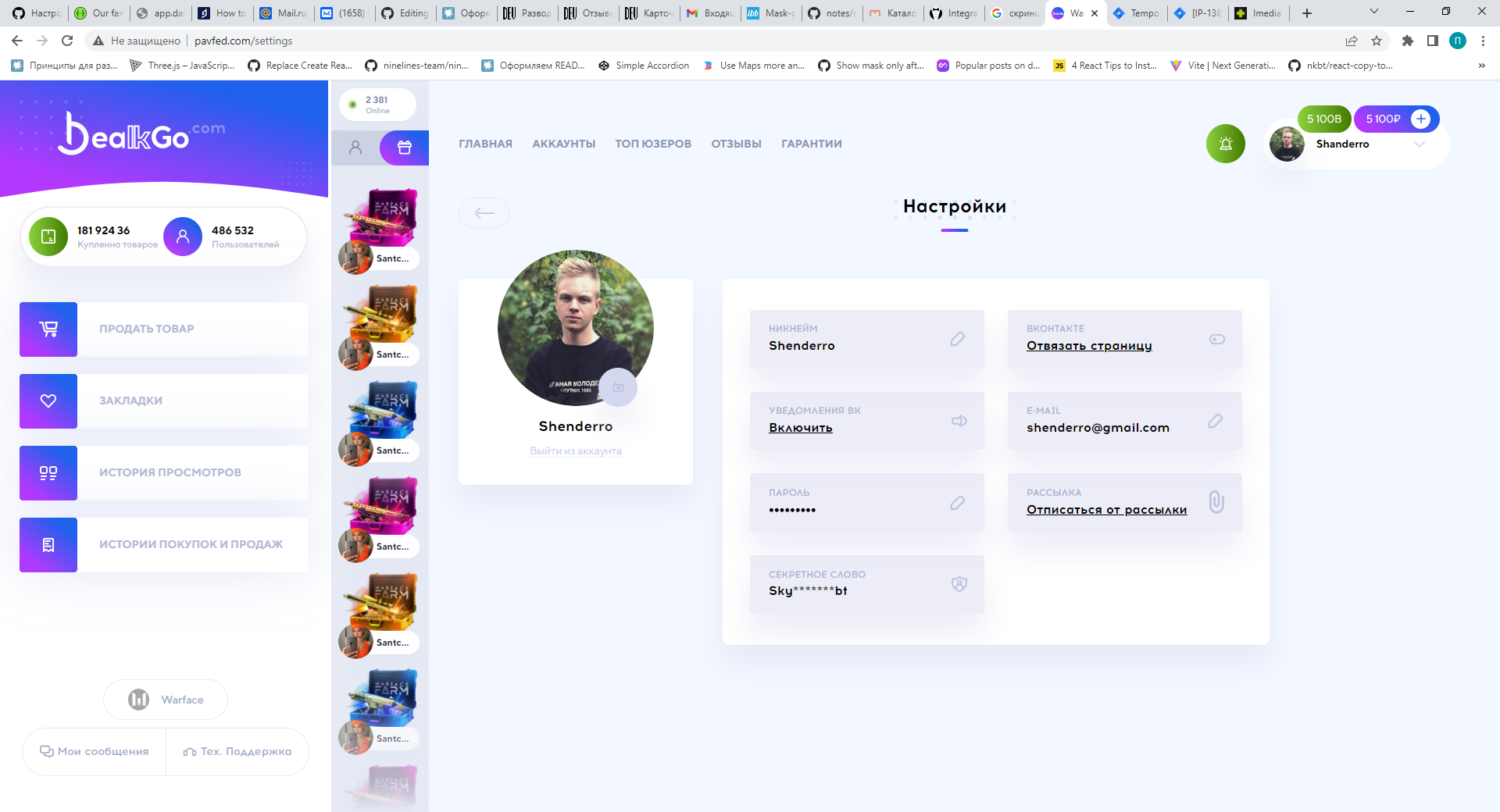Click the camera icon on the profile avatar
Screen dimensions: 1500x812
pos(618,387)
